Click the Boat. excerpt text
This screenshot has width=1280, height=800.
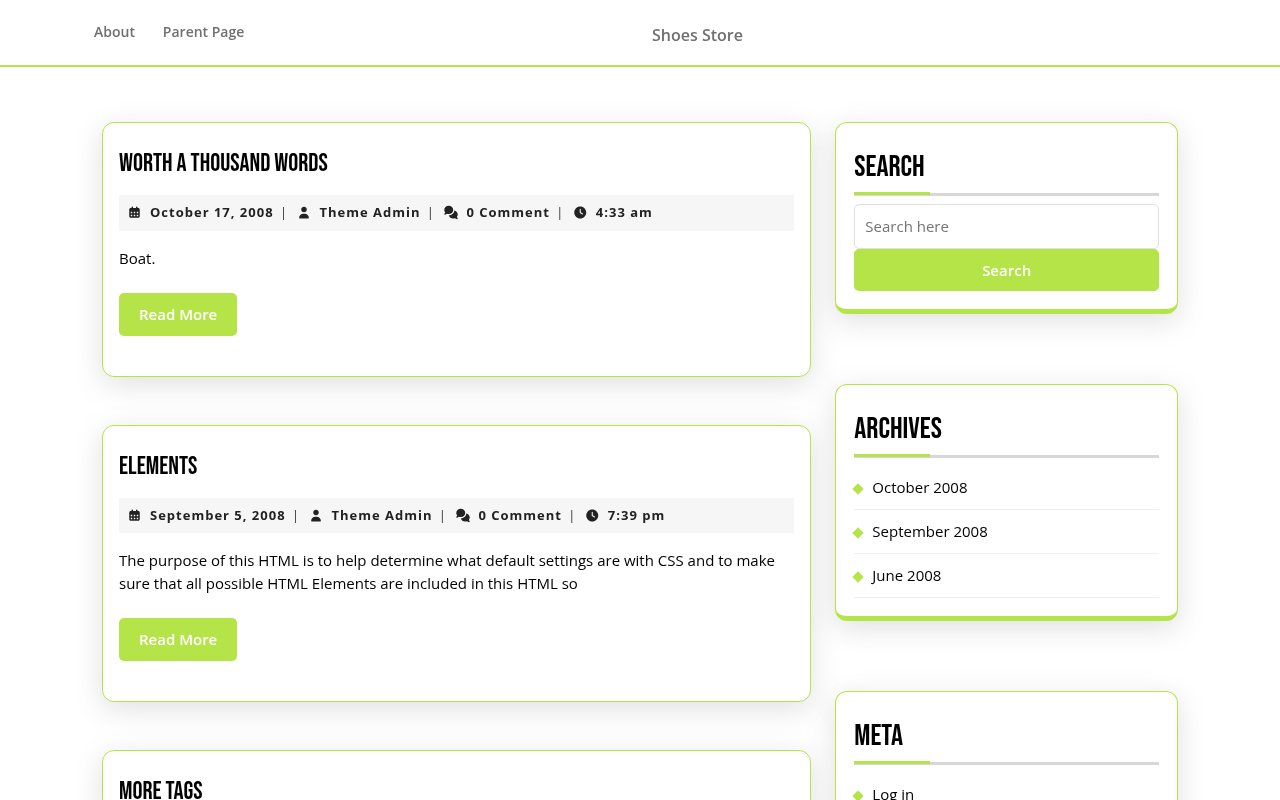pos(137,259)
